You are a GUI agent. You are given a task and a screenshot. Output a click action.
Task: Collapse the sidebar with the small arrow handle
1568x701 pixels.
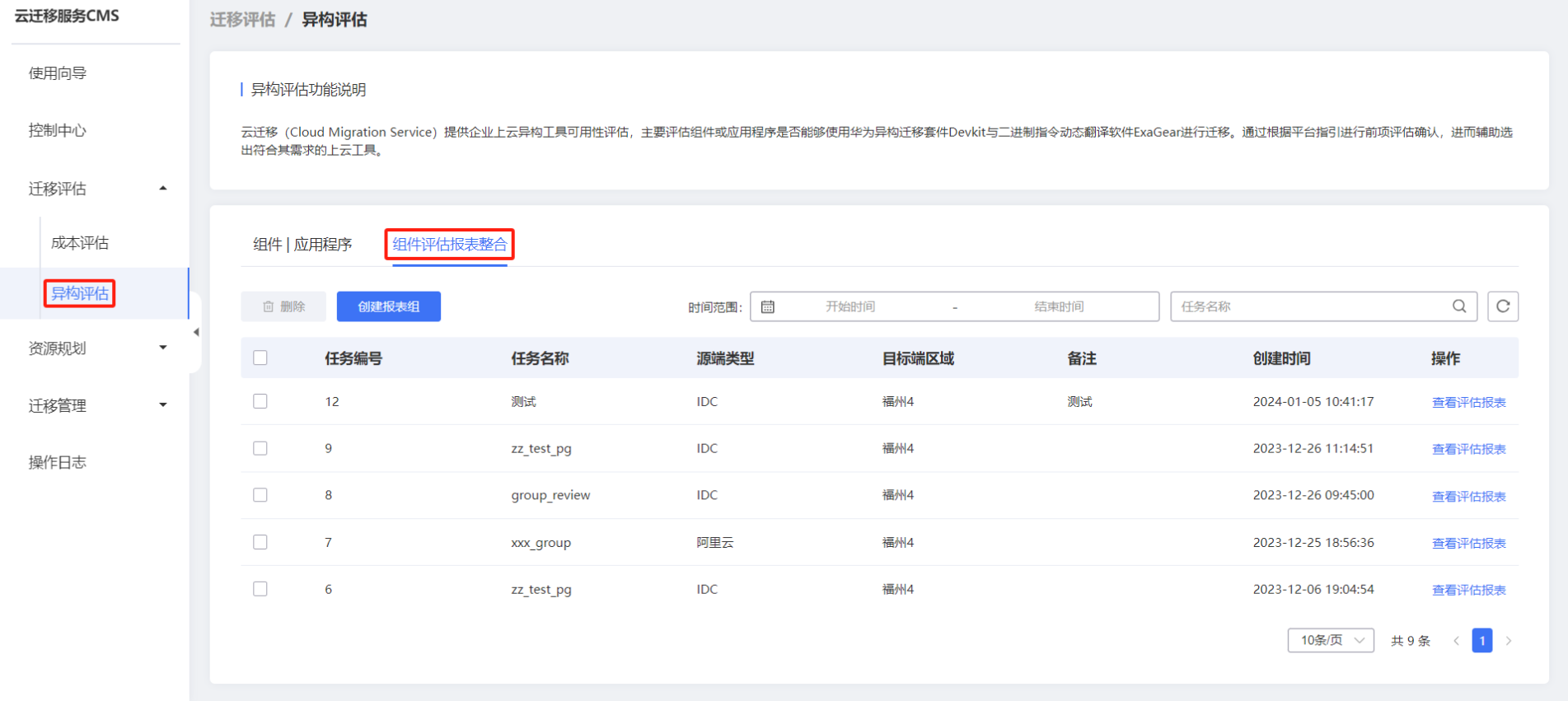[196, 332]
